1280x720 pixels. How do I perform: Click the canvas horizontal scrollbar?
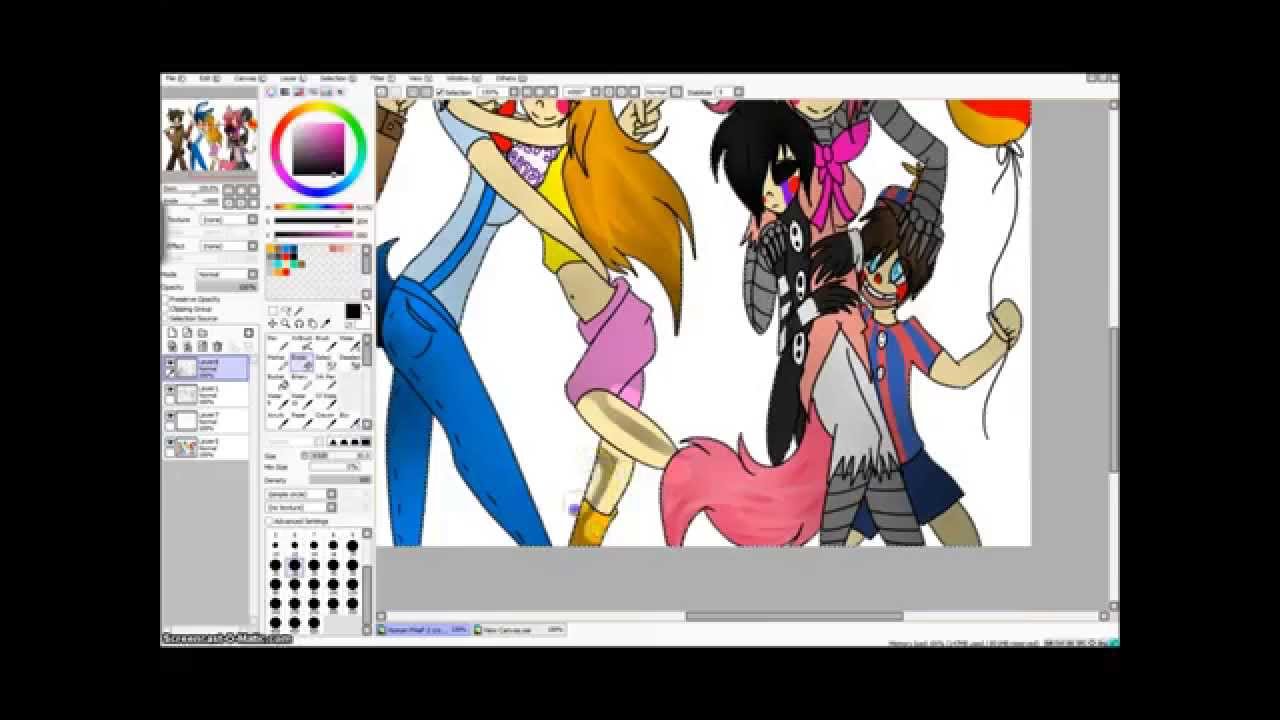pyautogui.click(x=794, y=616)
